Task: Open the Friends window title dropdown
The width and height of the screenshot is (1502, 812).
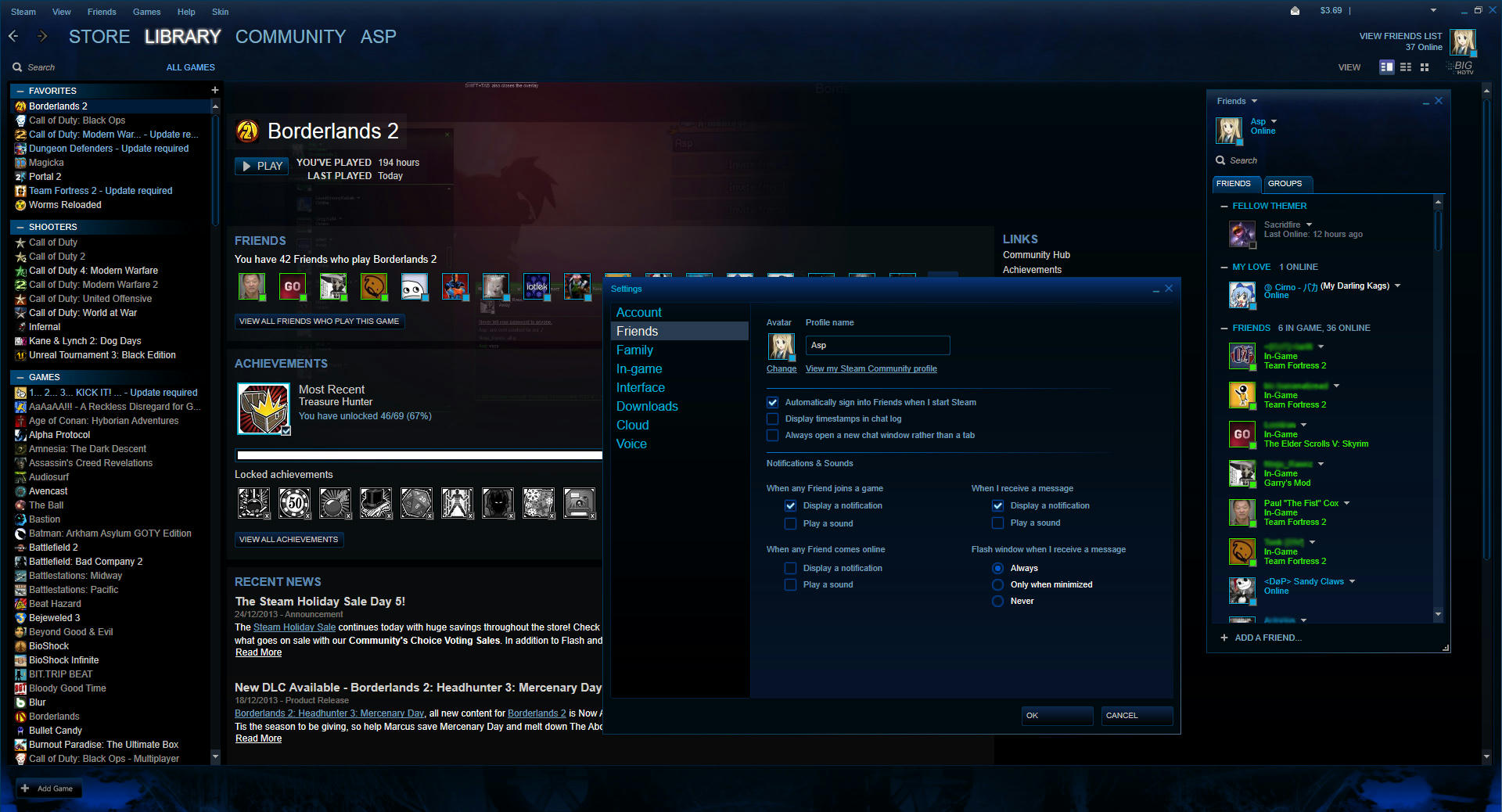Action: point(1254,101)
